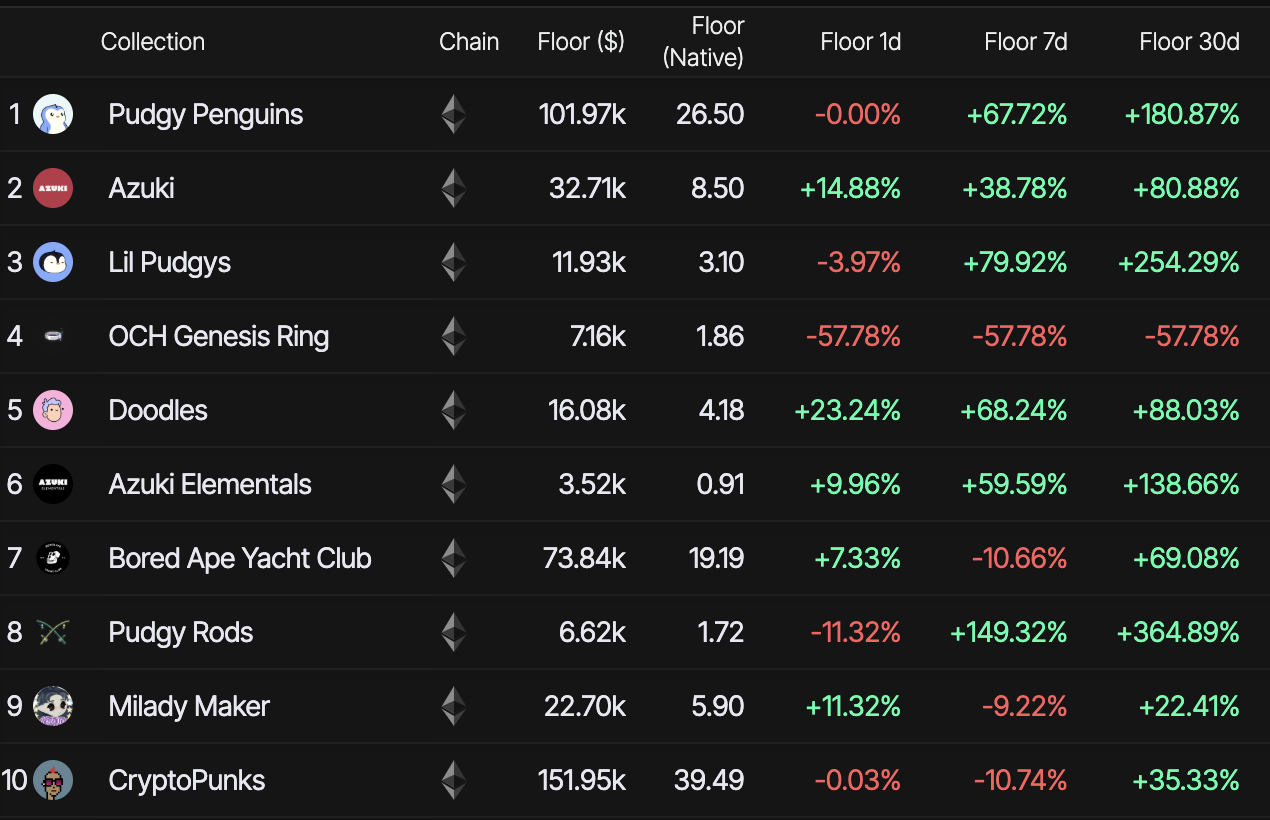Click the 39.49 native floor value
1270x820 pixels.
point(709,780)
